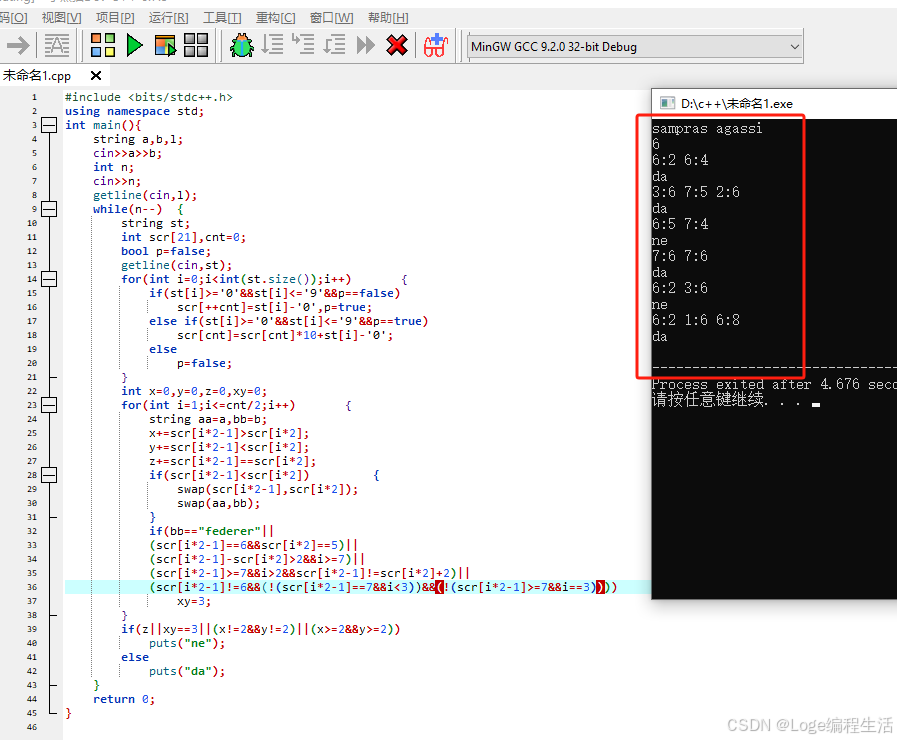
Task: Click the 'puts("ne");' line
Action: pos(187,643)
